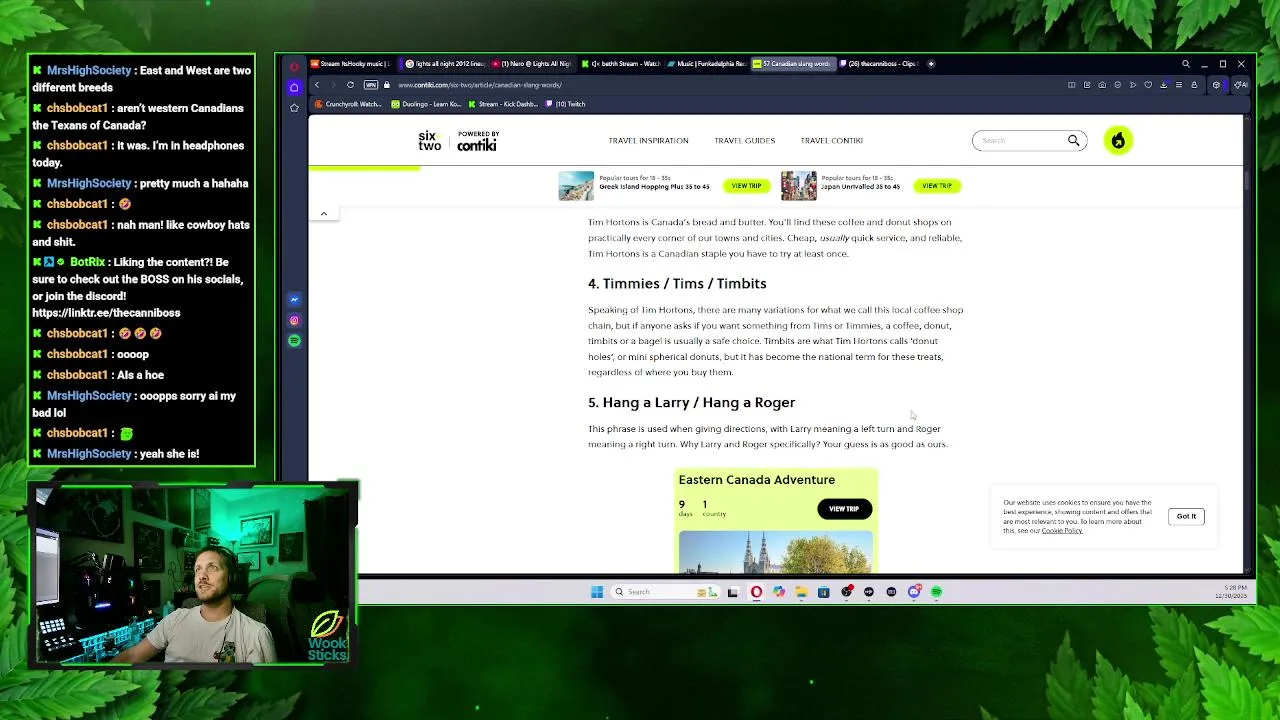Open Duolingo bookmark
Image resolution: width=1280 pixels, height=720 pixels.
click(x=426, y=104)
